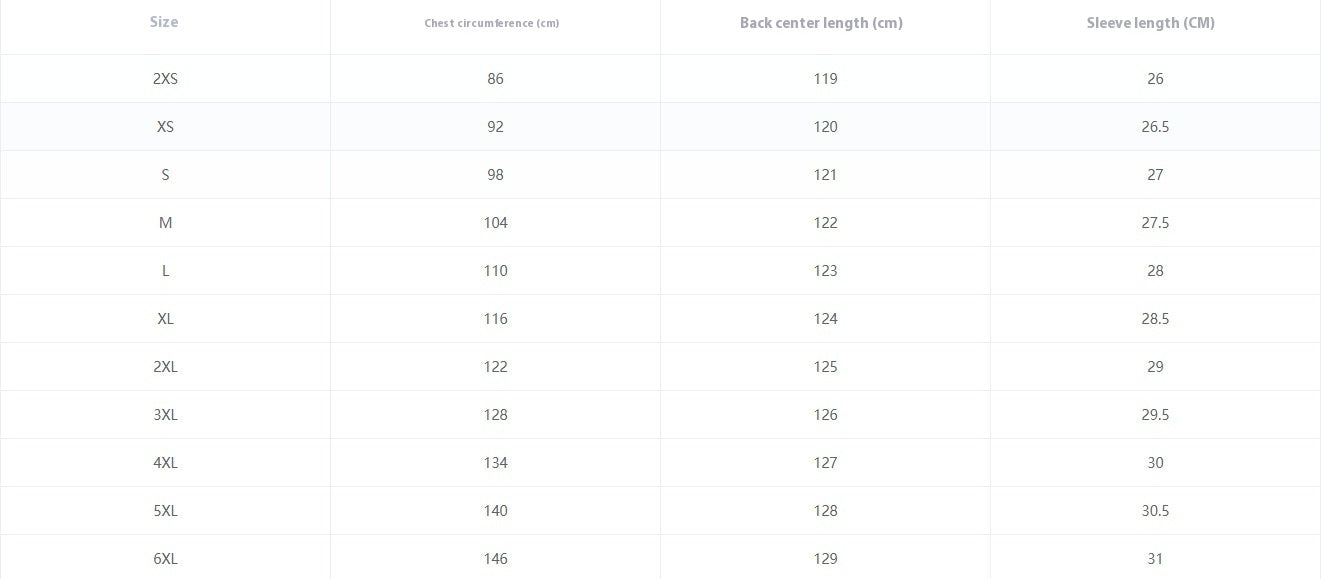
Task: Select the Chest circumference (cm) header
Action: [x=492, y=23]
